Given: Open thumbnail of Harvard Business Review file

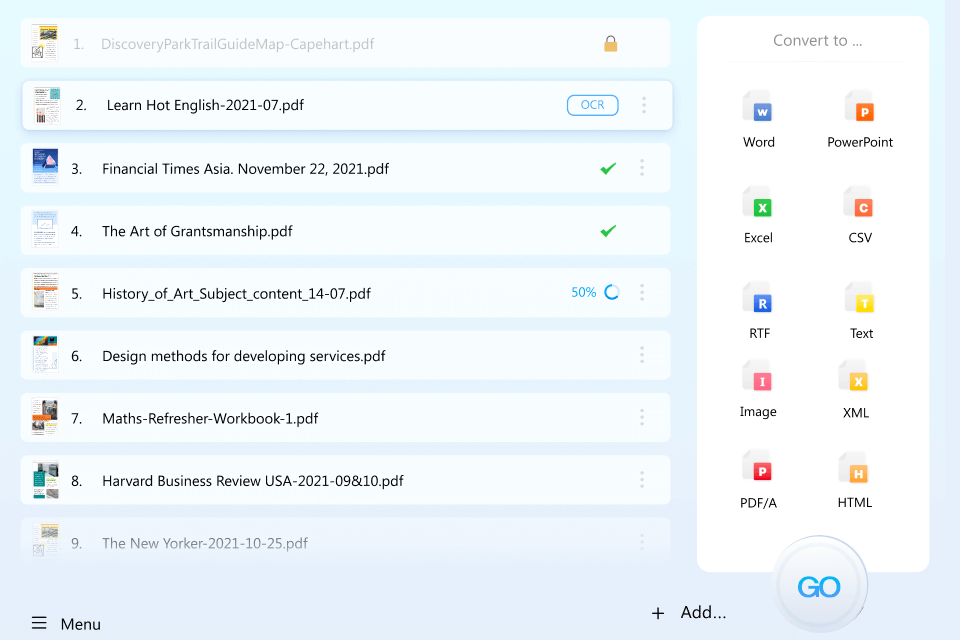Looking at the screenshot, I should pos(45,480).
